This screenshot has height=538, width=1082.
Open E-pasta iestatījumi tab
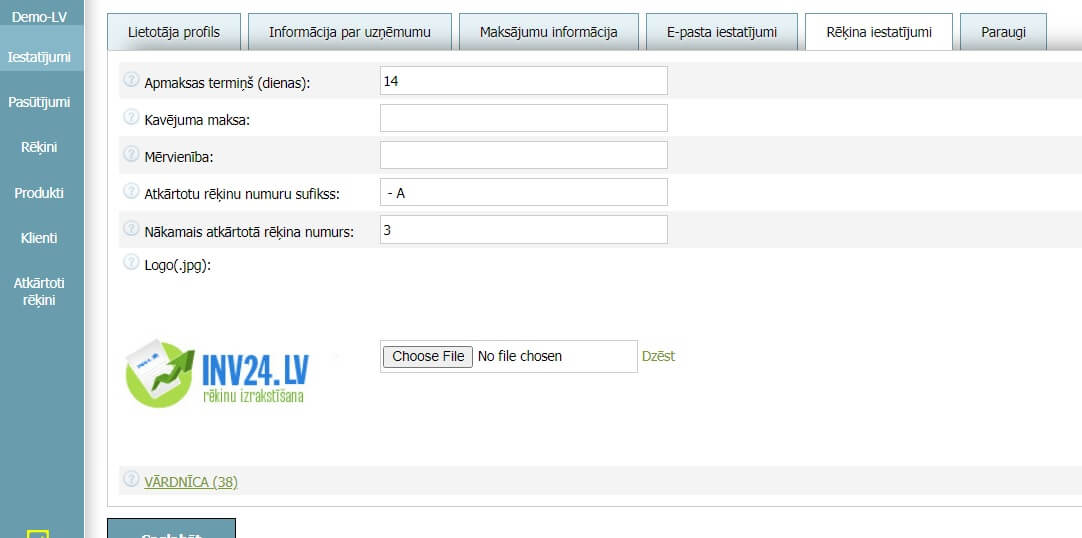click(x=722, y=32)
